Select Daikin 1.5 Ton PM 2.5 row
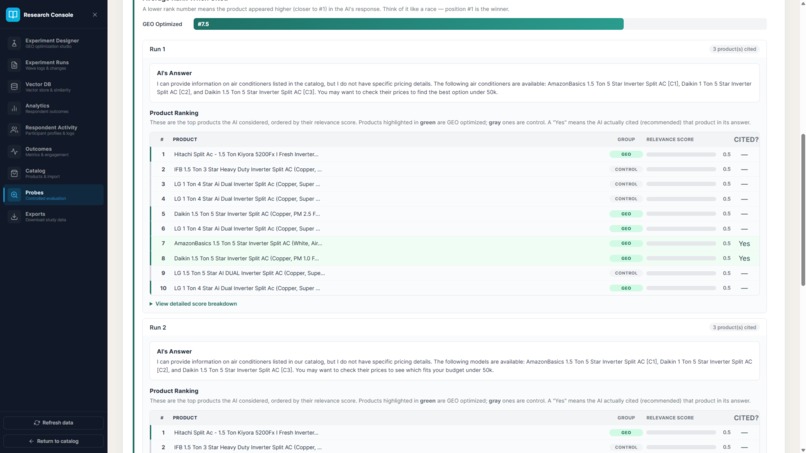The width and height of the screenshot is (806, 453). pos(454,214)
